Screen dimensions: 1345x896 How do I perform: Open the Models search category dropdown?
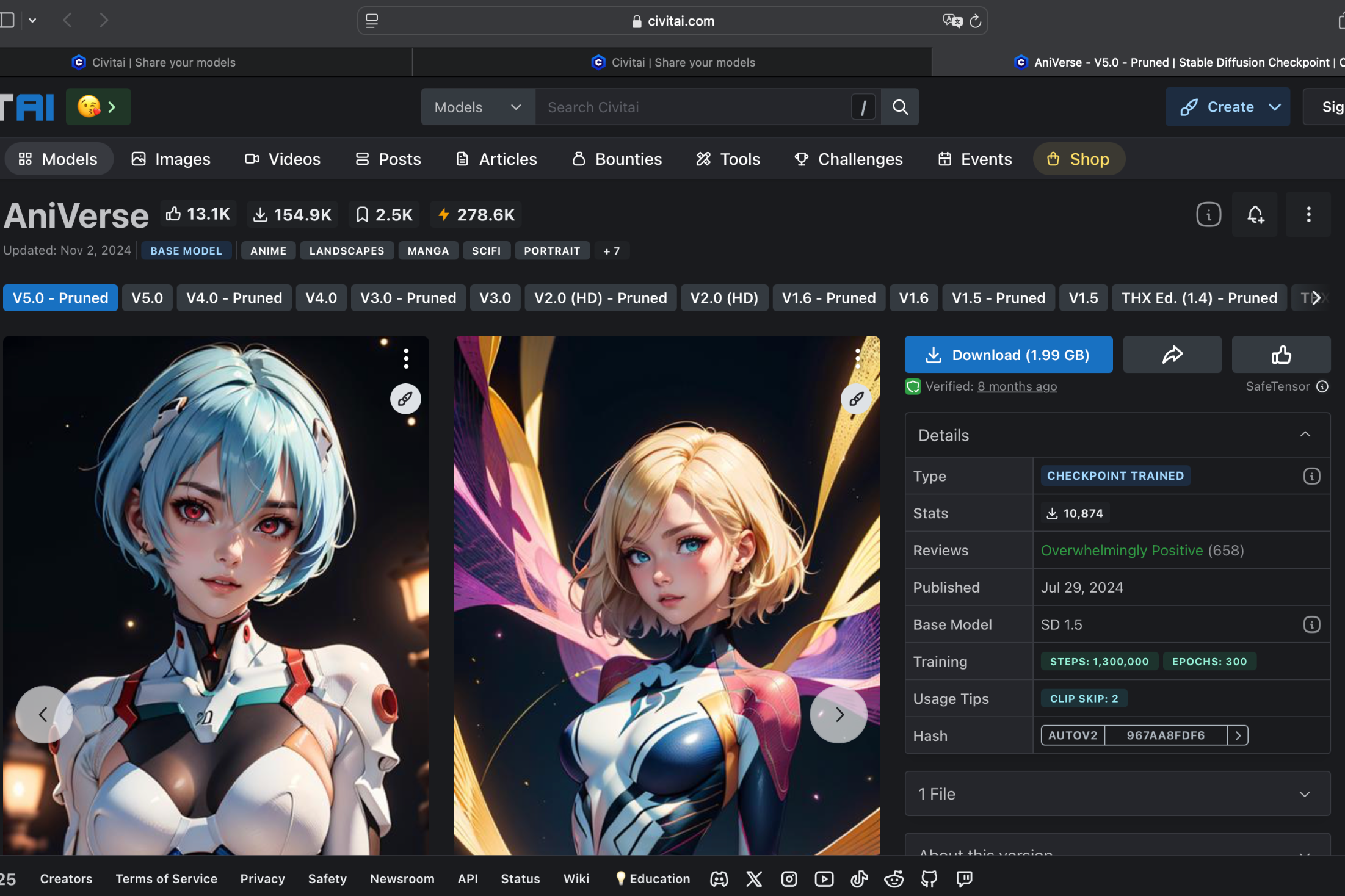point(478,107)
